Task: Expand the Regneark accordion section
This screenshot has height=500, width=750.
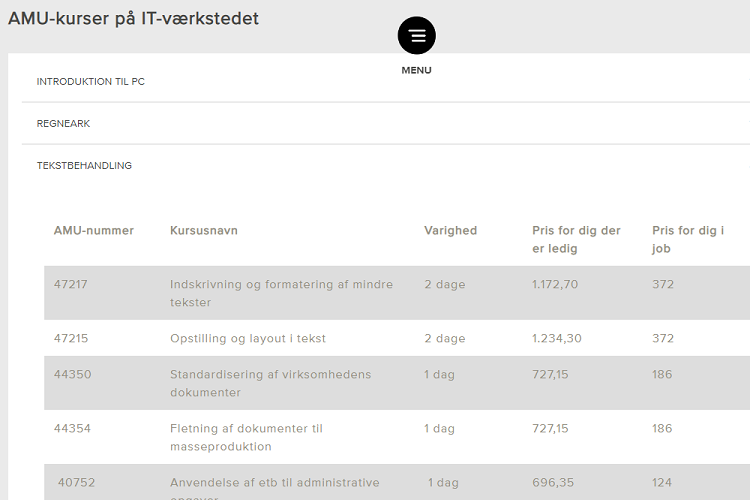Action: [x=64, y=124]
